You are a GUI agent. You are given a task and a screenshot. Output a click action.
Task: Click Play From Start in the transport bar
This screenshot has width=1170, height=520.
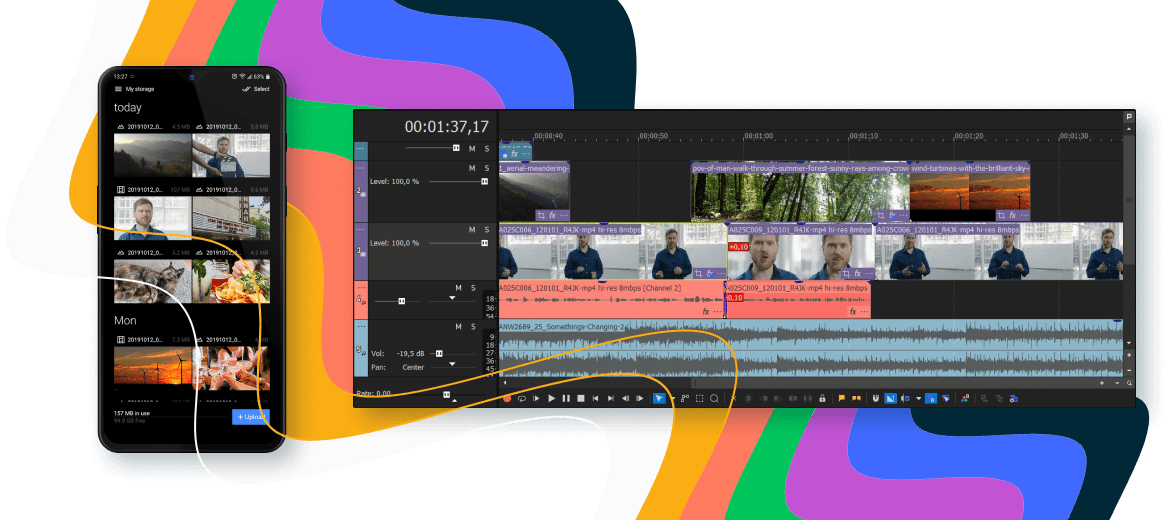(536, 398)
